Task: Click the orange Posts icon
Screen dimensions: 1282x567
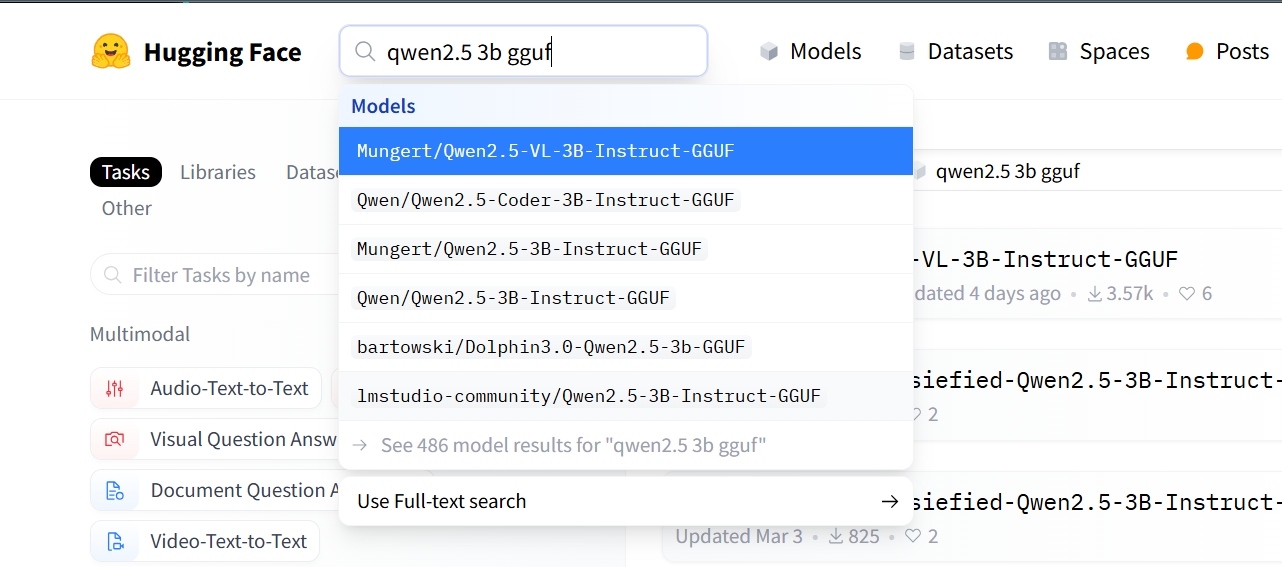Action: (x=1194, y=52)
